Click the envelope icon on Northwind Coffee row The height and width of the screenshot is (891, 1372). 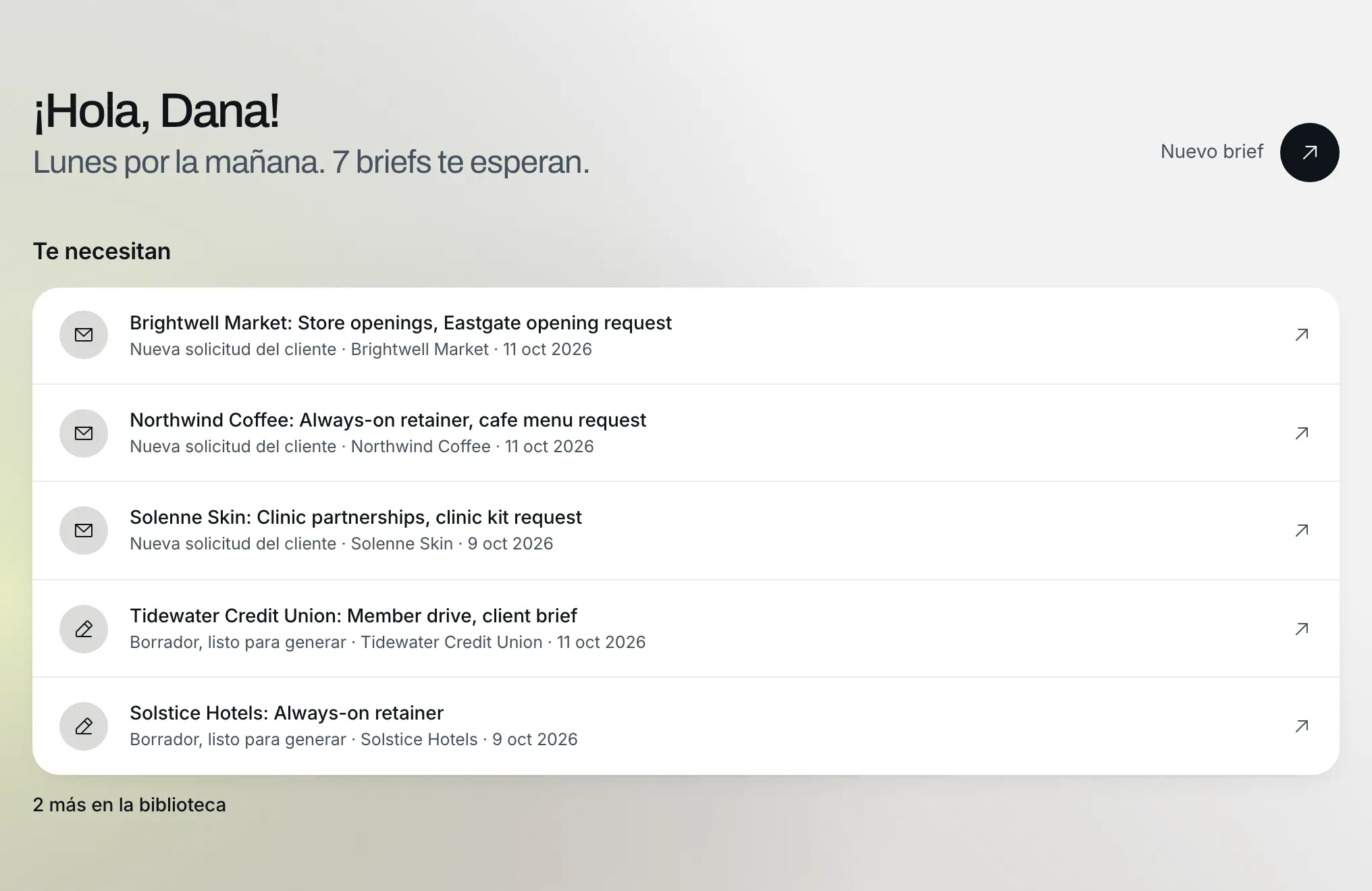84,433
